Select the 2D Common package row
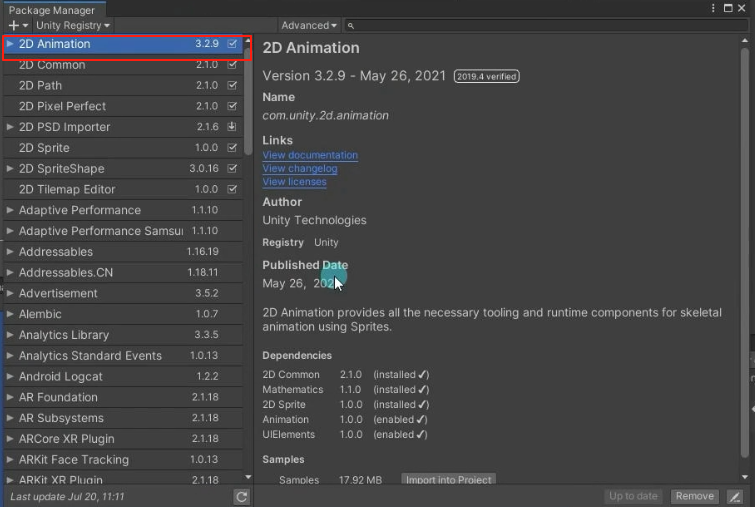The height and width of the screenshot is (507, 755). tap(123, 65)
